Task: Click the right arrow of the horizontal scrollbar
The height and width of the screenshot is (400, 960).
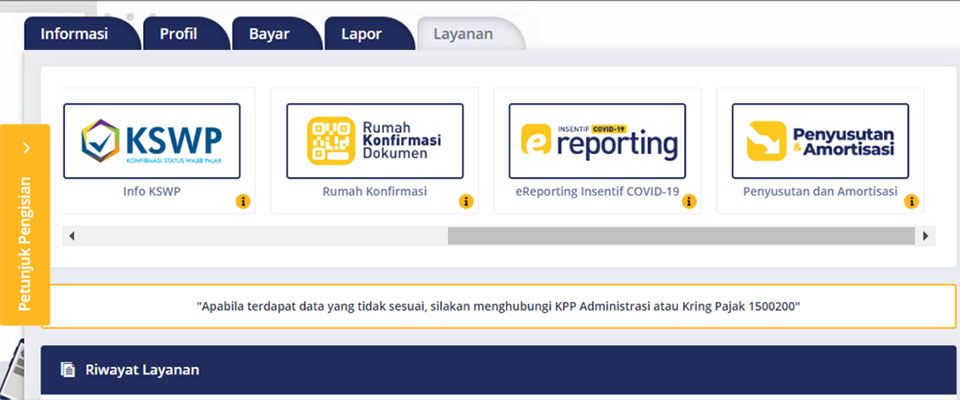Action: click(925, 236)
